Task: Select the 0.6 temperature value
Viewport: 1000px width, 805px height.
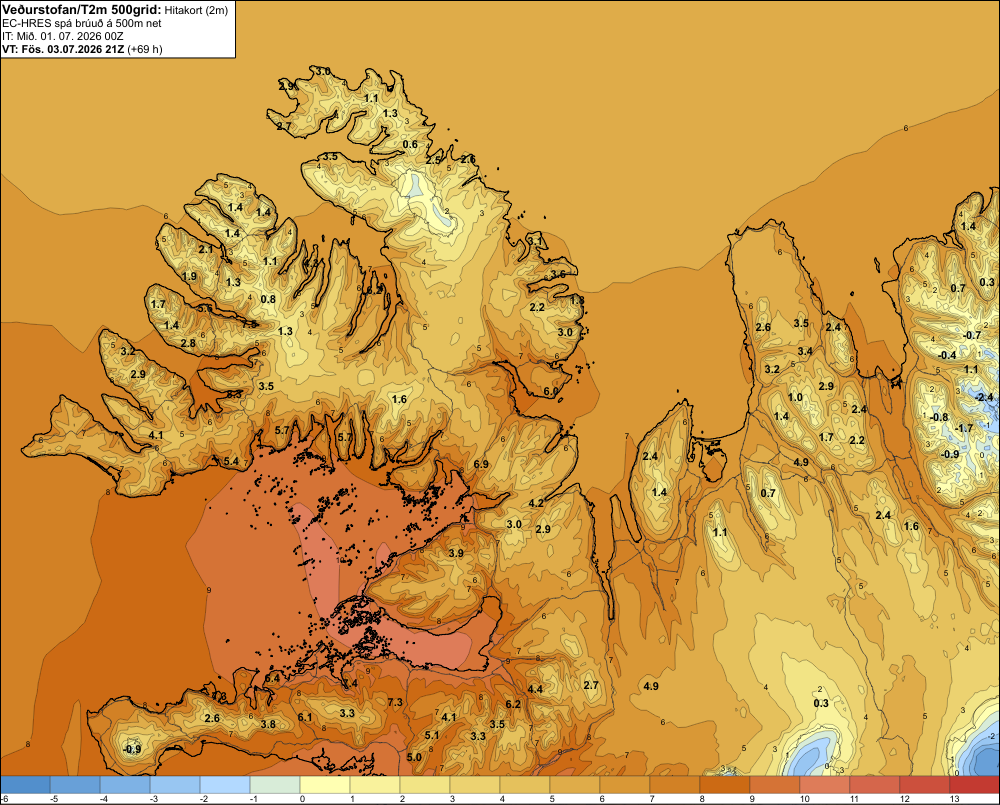Action: coord(410,144)
